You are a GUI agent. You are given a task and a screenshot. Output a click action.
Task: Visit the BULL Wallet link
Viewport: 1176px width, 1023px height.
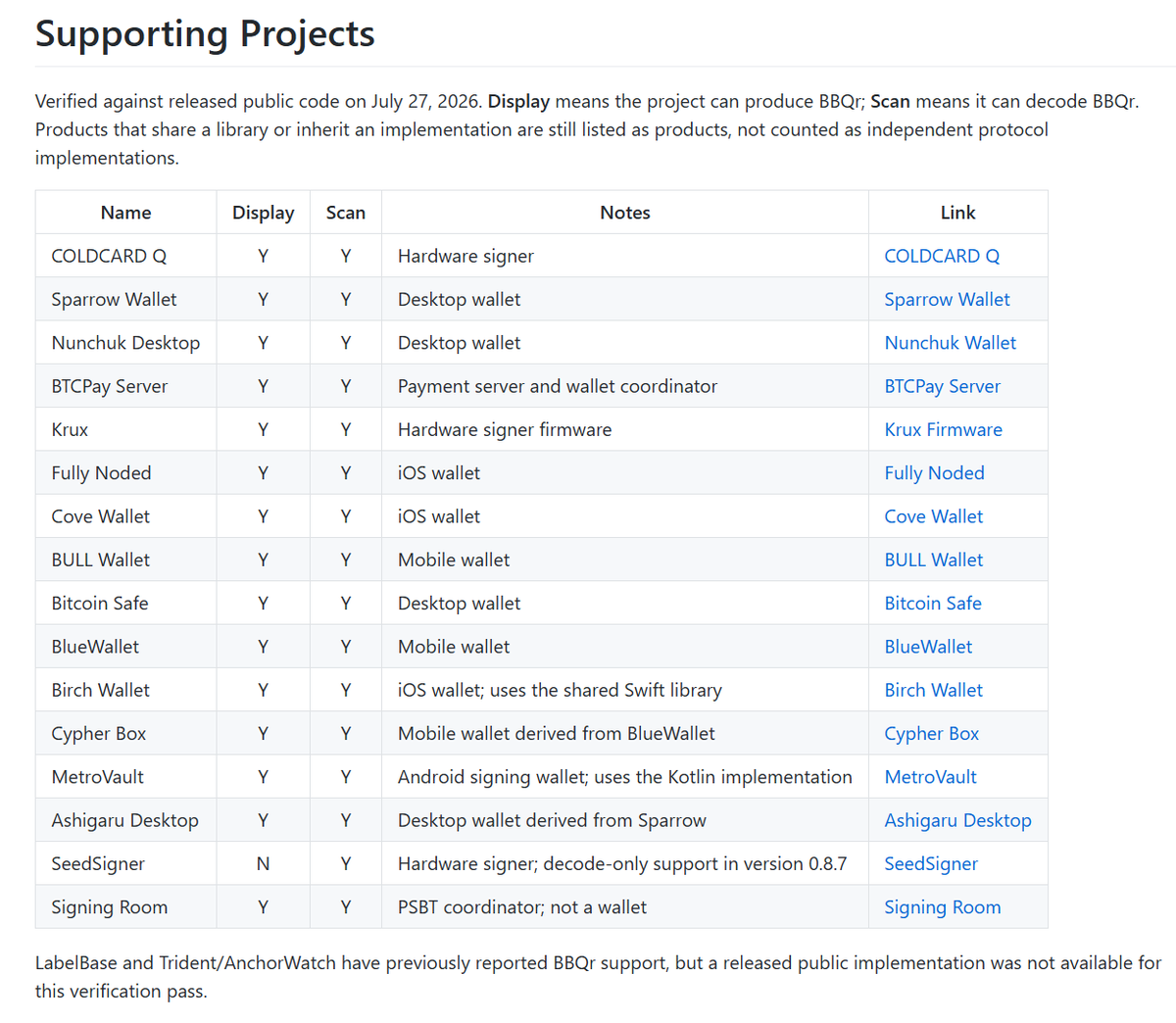pos(933,560)
